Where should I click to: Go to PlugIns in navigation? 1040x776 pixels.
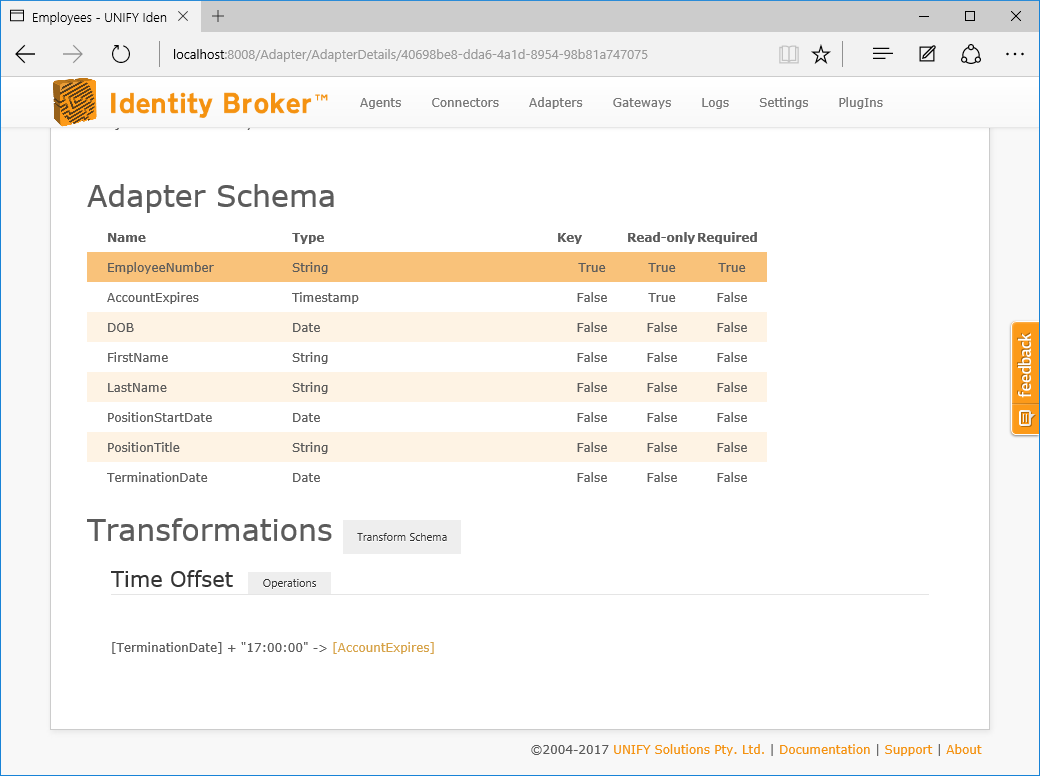point(861,103)
